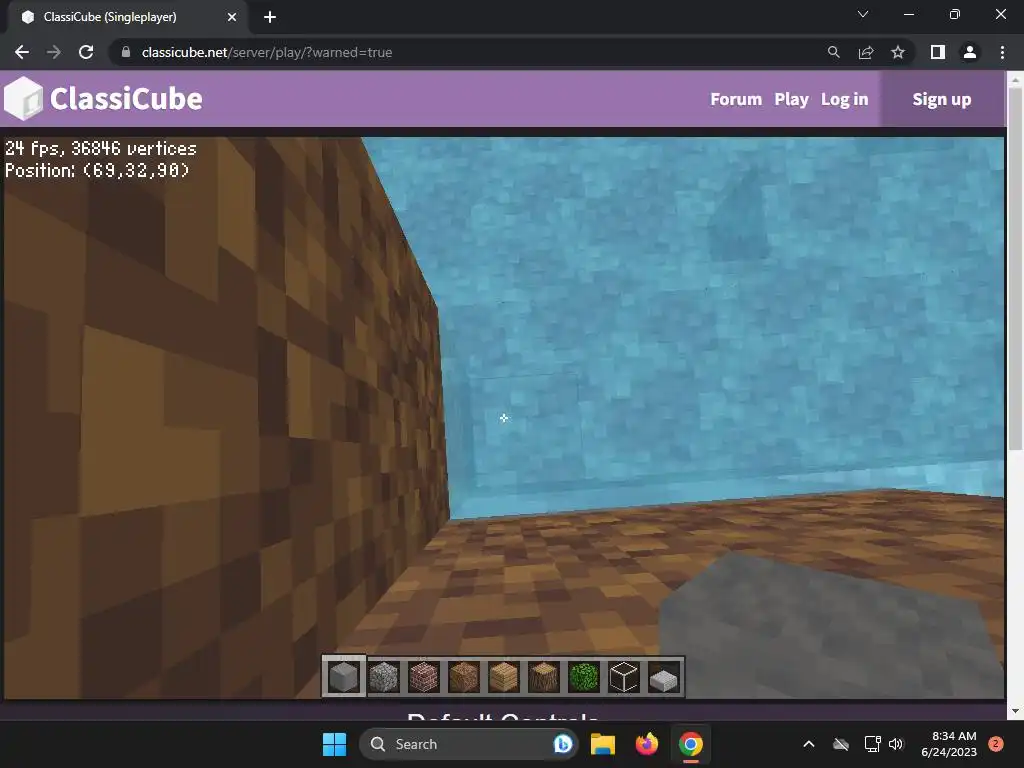Select the stone block in hotbar
This screenshot has height=768, width=1024.
point(344,677)
